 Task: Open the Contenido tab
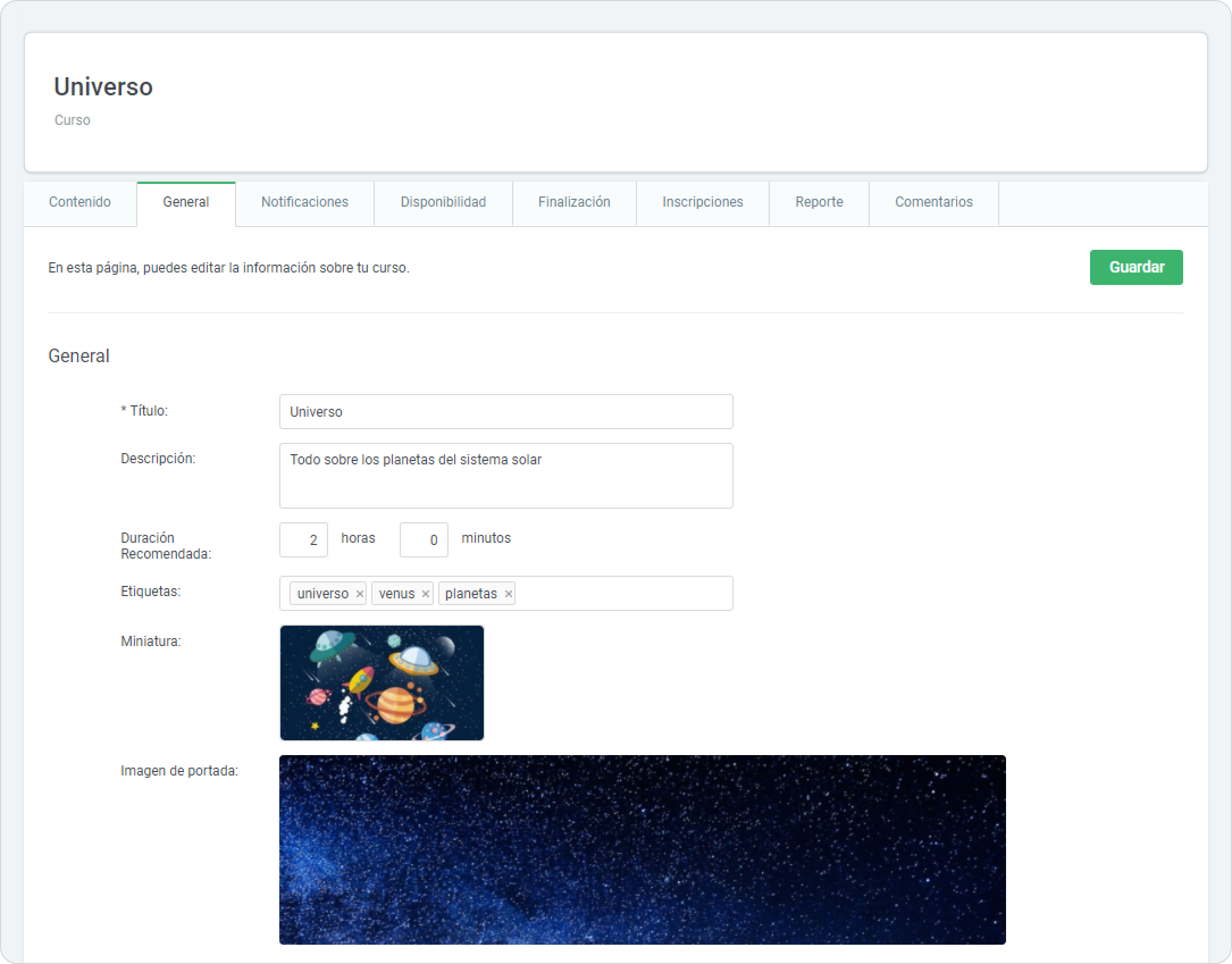coord(79,202)
